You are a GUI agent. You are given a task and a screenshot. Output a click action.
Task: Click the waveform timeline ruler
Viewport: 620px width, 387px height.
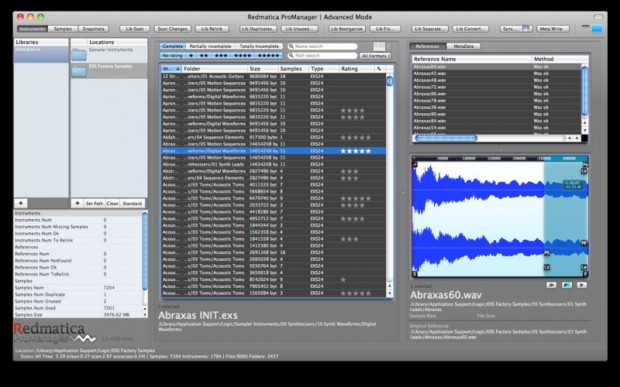pyautogui.click(x=500, y=158)
